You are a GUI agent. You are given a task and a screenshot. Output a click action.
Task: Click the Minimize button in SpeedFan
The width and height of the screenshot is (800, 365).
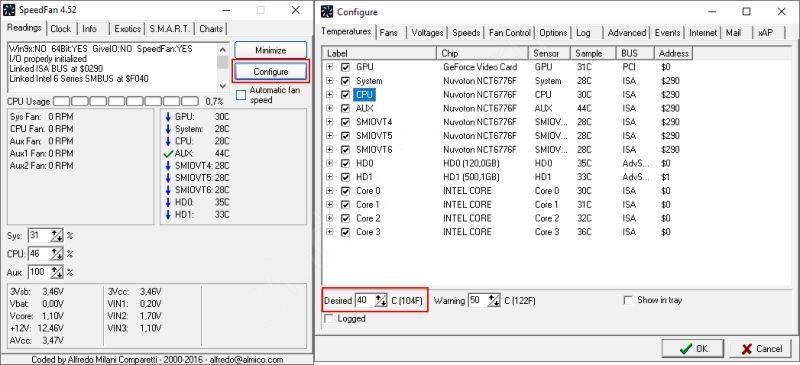270,51
